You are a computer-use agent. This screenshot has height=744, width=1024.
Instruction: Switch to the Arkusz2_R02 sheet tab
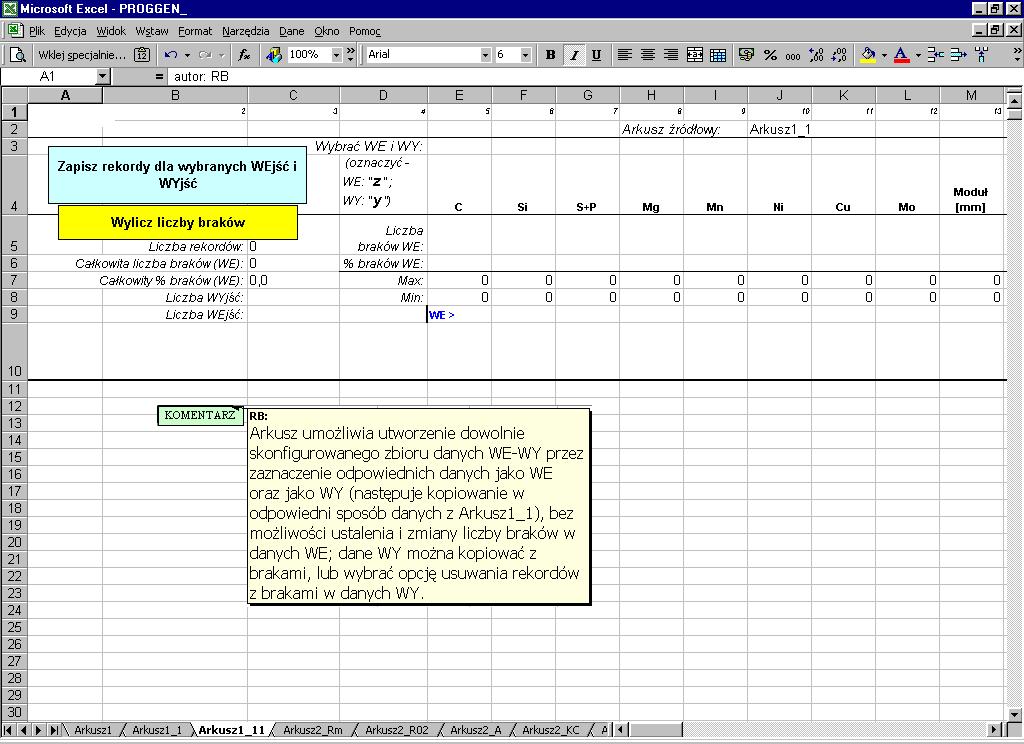[397, 730]
